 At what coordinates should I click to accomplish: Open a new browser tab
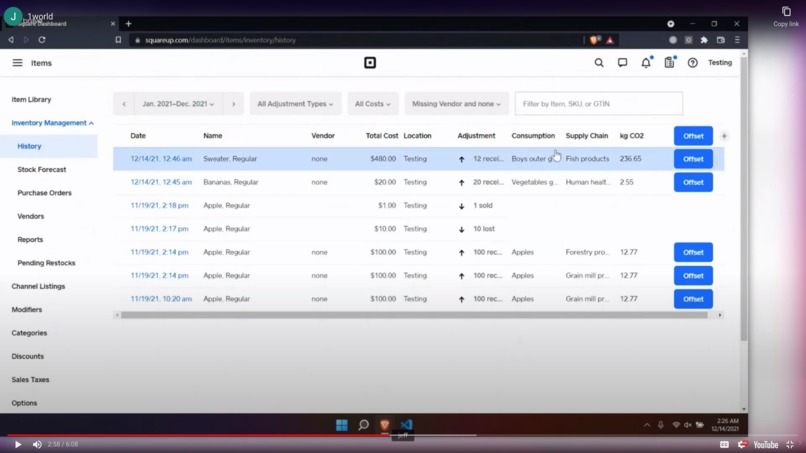click(128, 24)
